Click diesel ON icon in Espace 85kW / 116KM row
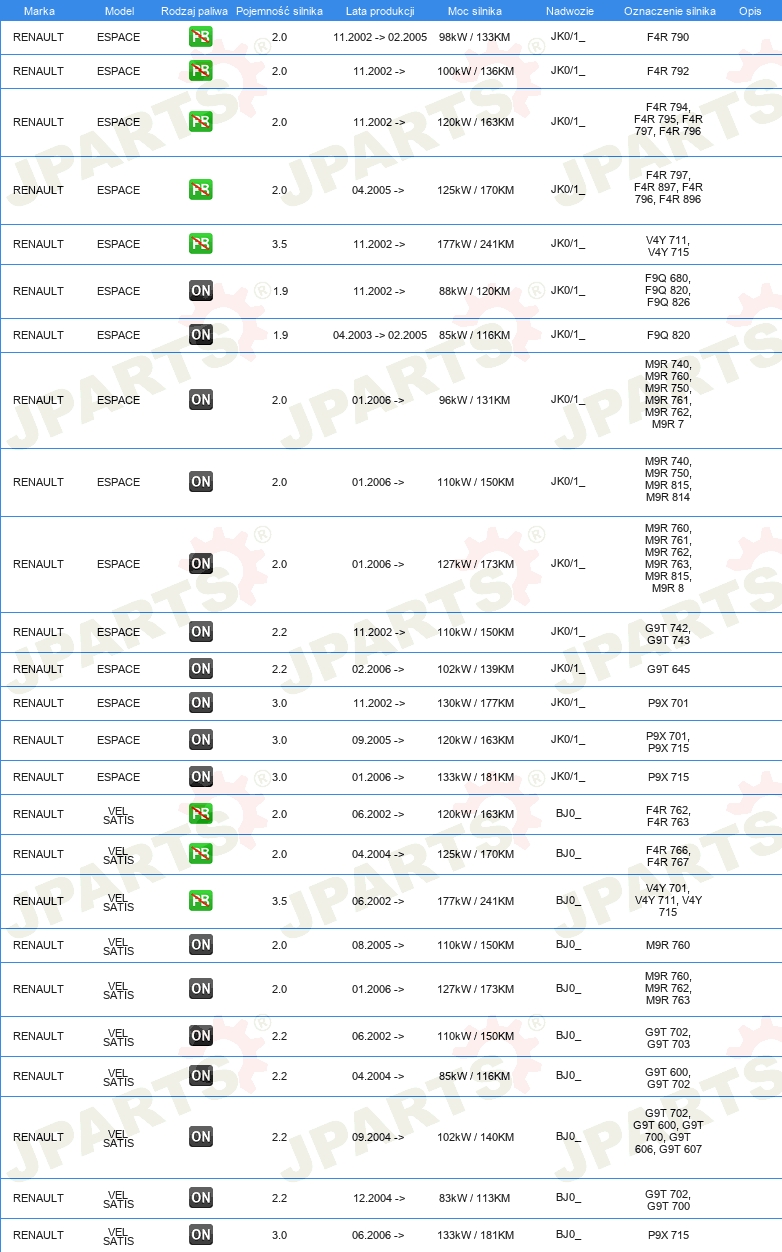The width and height of the screenshot is (782, 1252). tap(201, 335)
